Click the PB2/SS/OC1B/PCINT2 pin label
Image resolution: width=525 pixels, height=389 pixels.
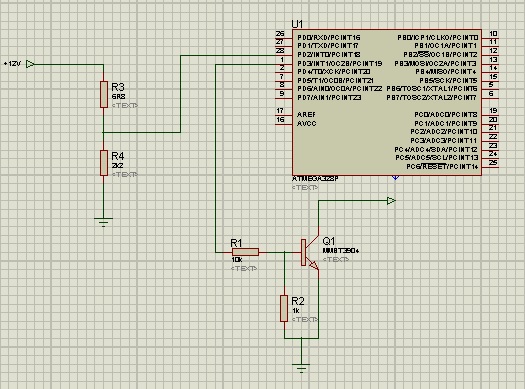[x=440, y=55]
